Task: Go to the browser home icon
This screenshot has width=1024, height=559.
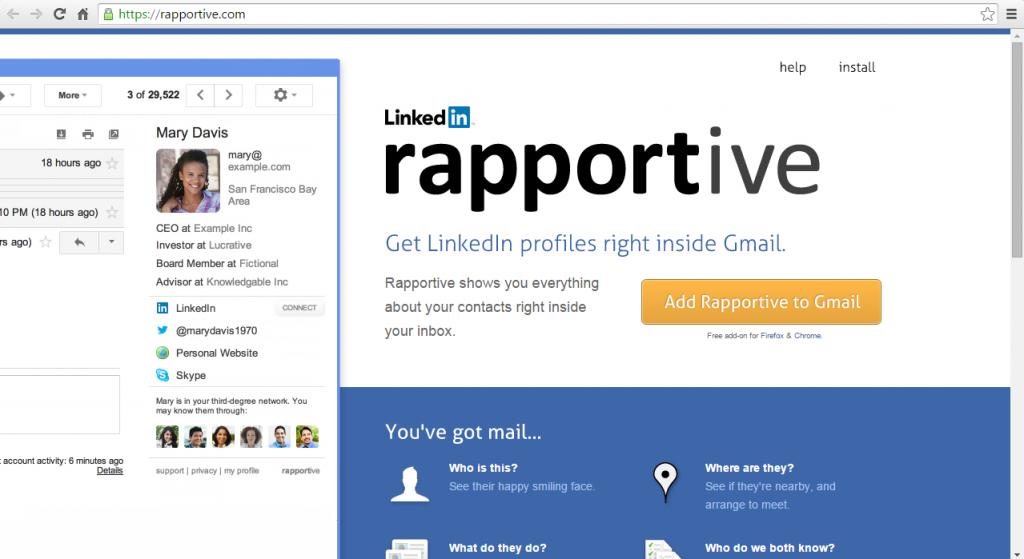Action: click(x=83, y=14)
